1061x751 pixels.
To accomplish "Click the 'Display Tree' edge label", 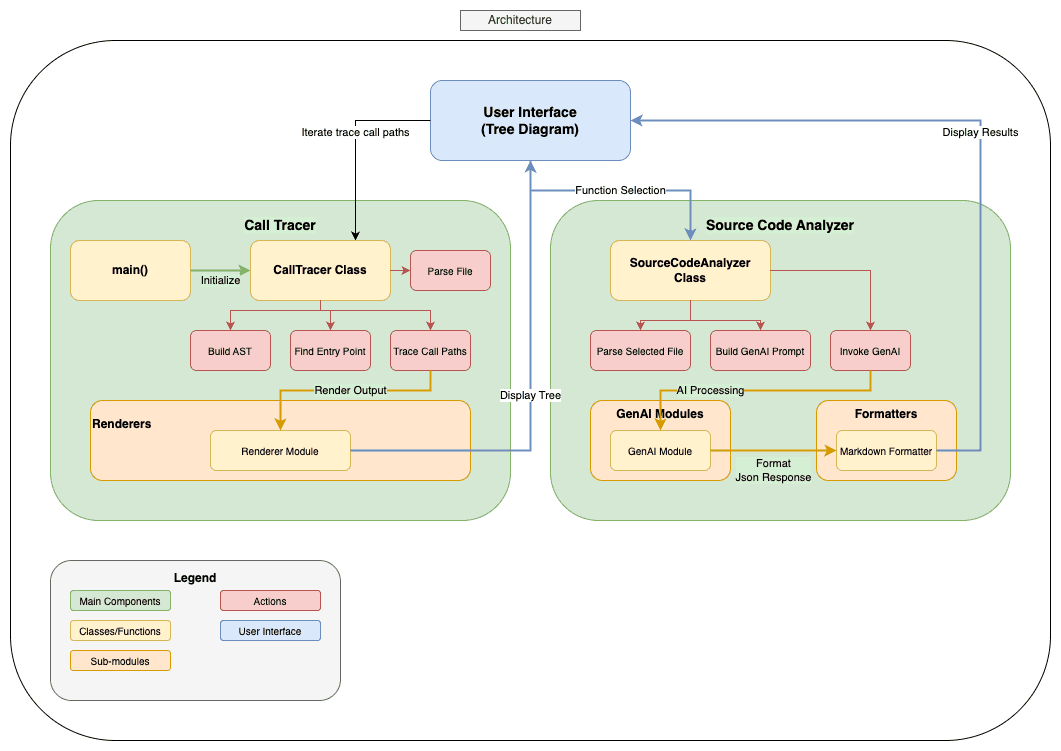I will click(530, 395).
